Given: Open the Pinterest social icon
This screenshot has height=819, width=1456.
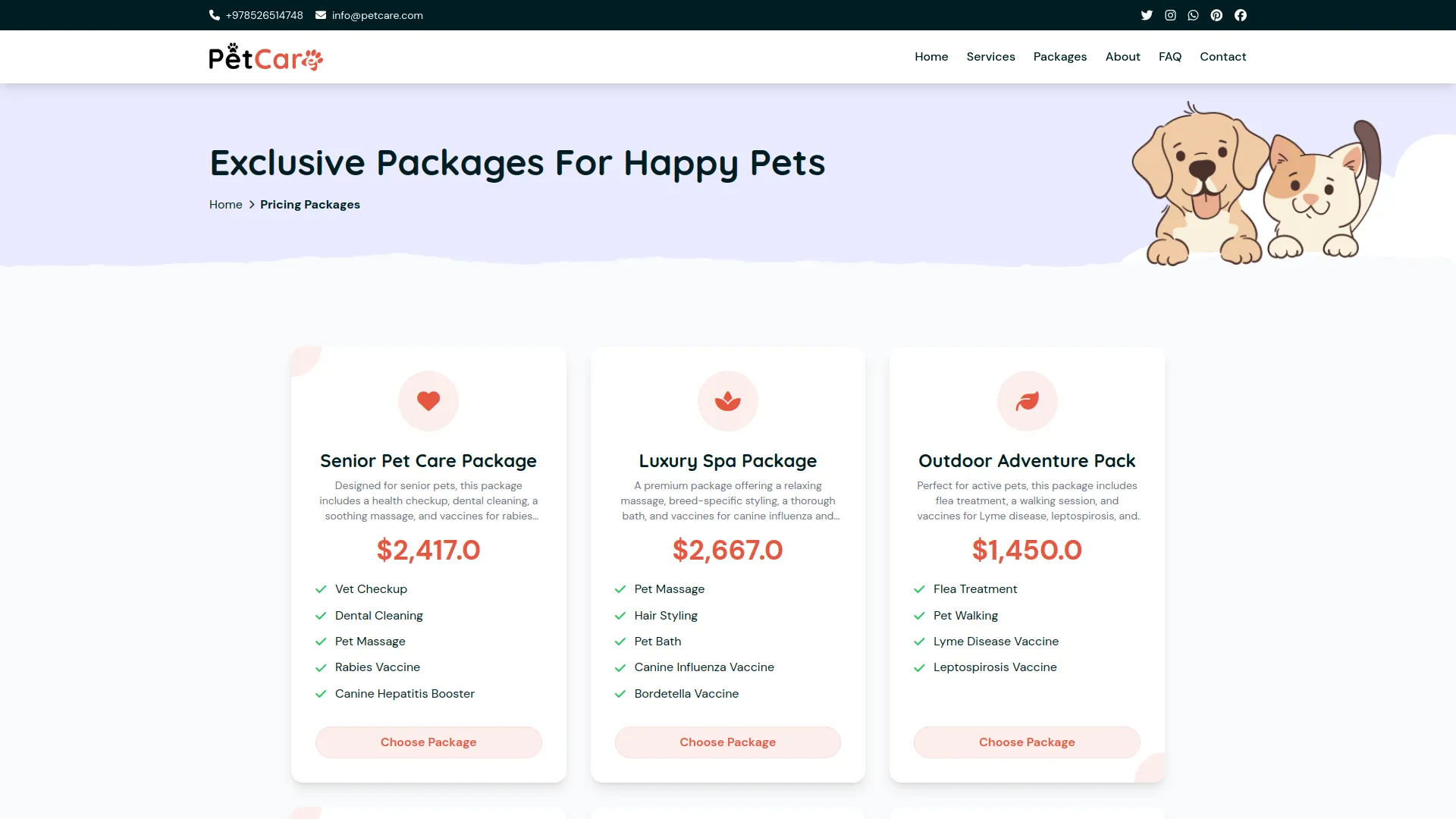Looking at the screenshot, I should (1216, 15).
